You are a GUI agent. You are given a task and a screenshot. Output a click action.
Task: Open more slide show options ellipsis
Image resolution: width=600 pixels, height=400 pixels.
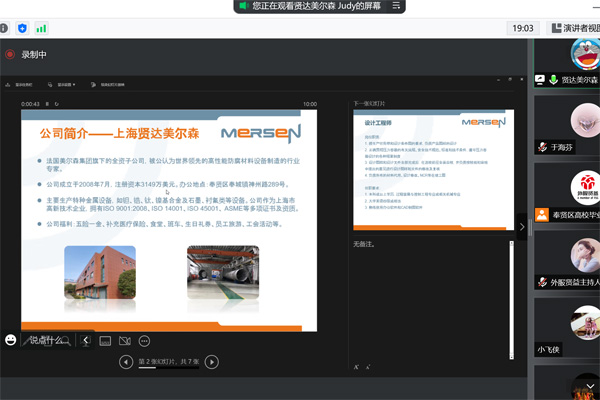click(x=144, y=341)
